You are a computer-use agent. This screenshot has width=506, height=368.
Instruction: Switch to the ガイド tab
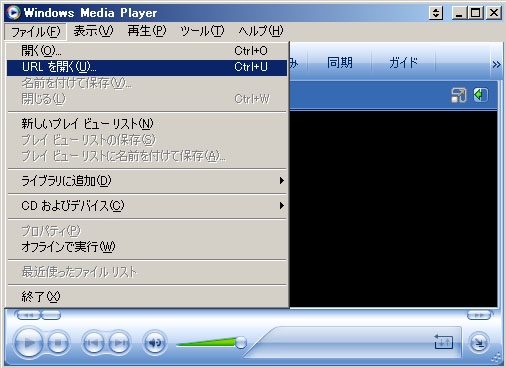(403, 63)
